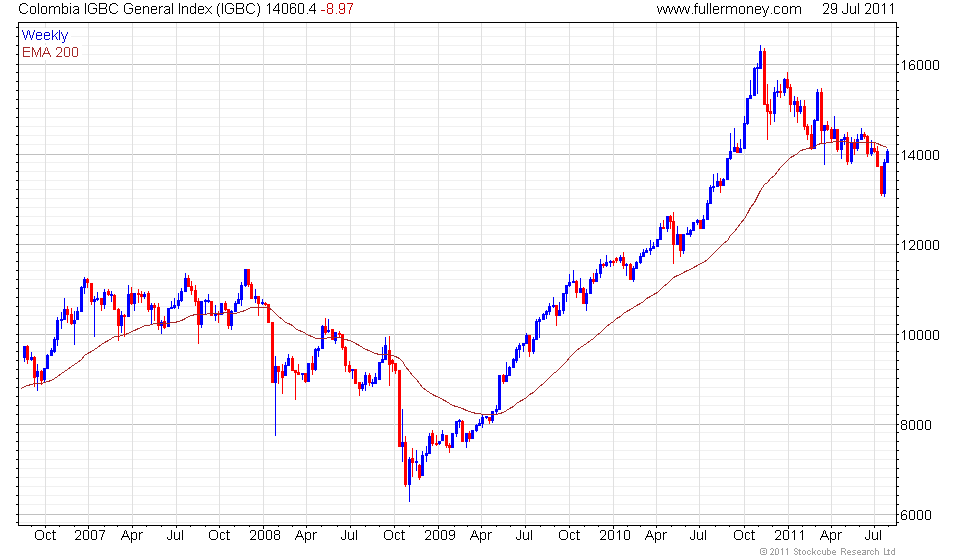This screenshot has height=560, width=980.
Task: Click the 'Oct' label just before 2008
Action: point(219,535)
